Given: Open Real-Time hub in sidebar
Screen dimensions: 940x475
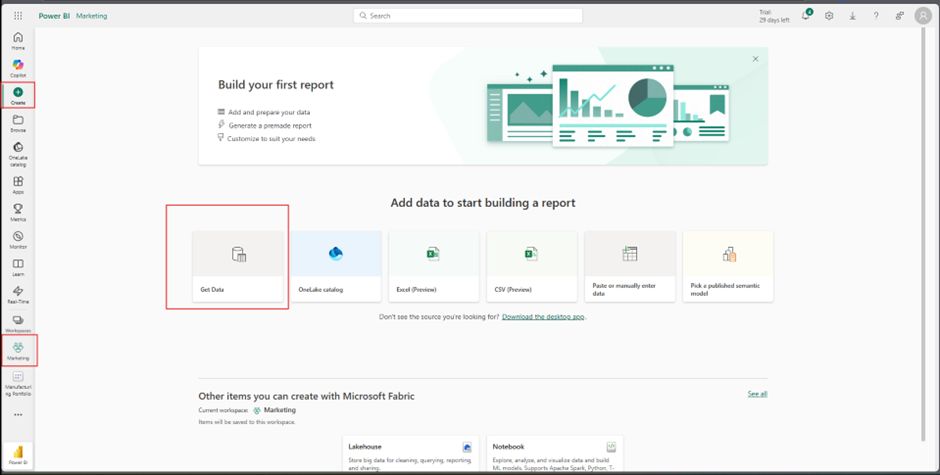Looking at the screenshot, I should pyautogui.click(x=18, y=294).
